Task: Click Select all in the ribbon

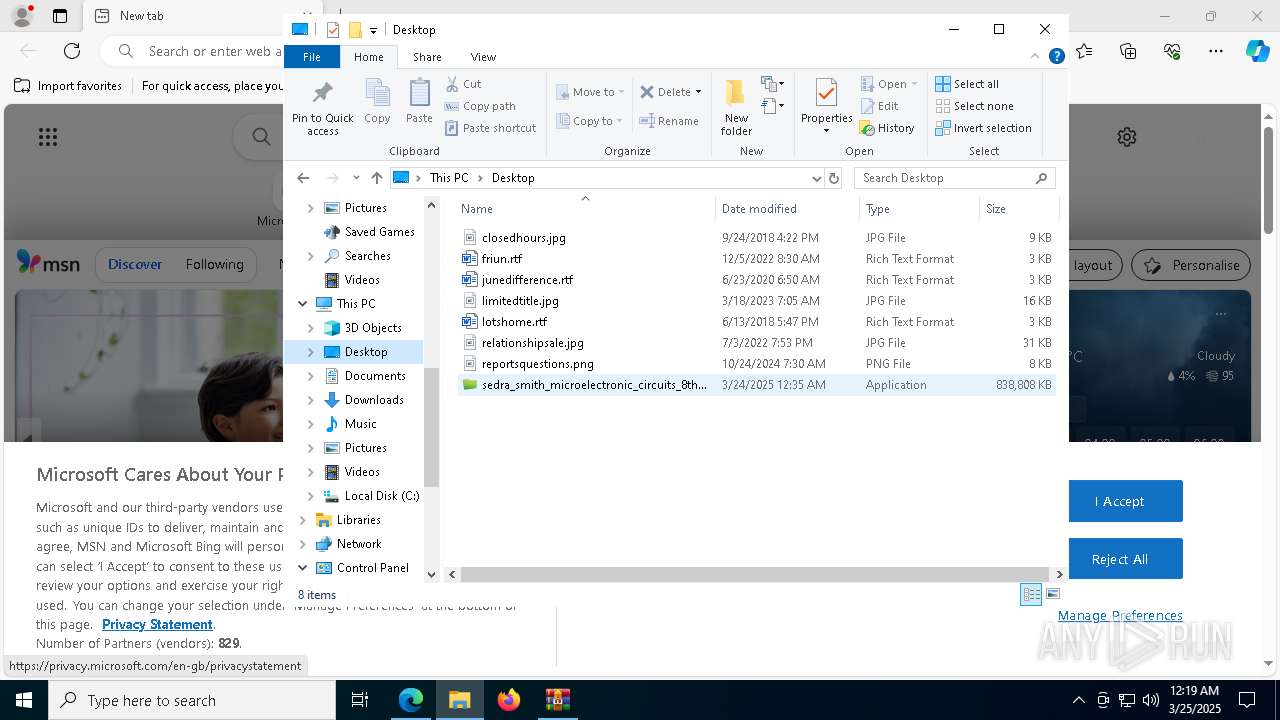Action: [x=967, y=84]
